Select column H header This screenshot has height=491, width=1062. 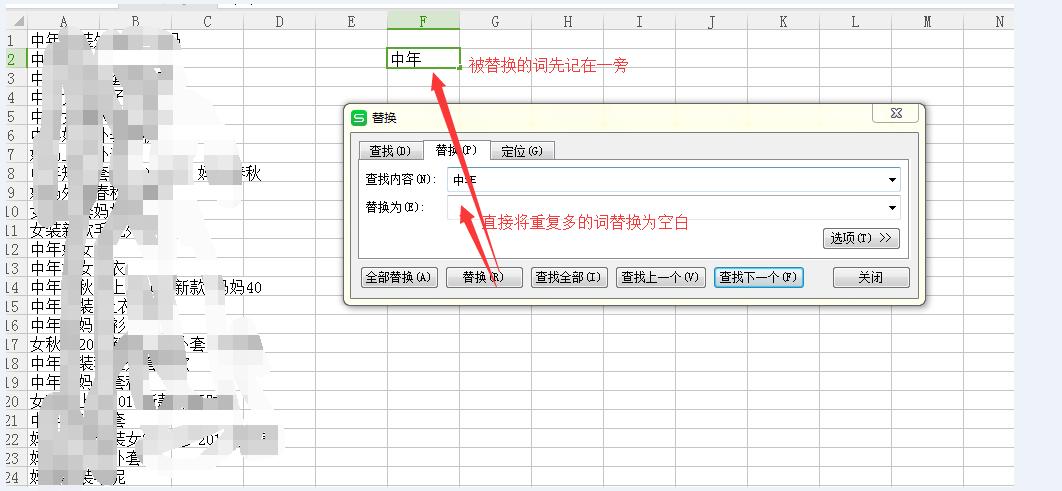click(x=568, y=22)
